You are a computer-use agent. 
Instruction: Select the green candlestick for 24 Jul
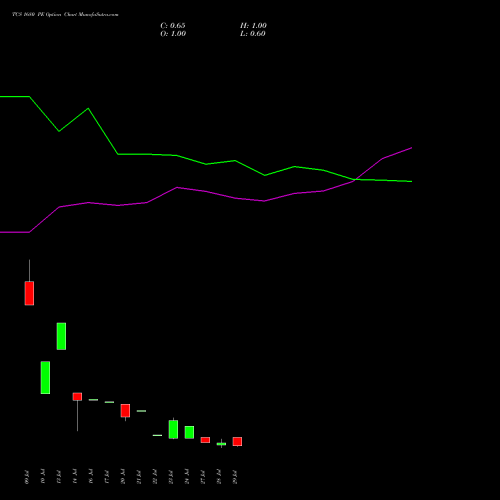[x=189, y=432]
